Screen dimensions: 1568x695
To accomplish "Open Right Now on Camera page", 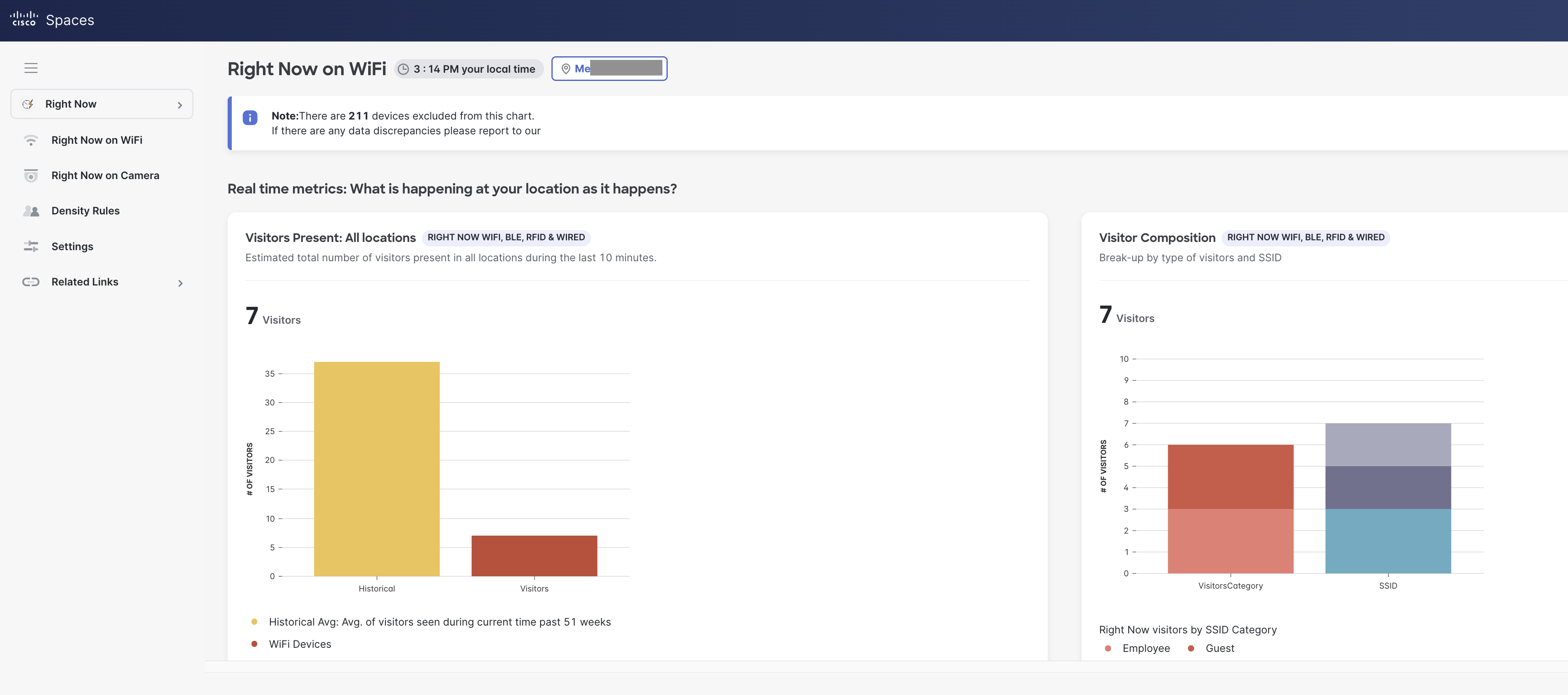I will [105, 176].
